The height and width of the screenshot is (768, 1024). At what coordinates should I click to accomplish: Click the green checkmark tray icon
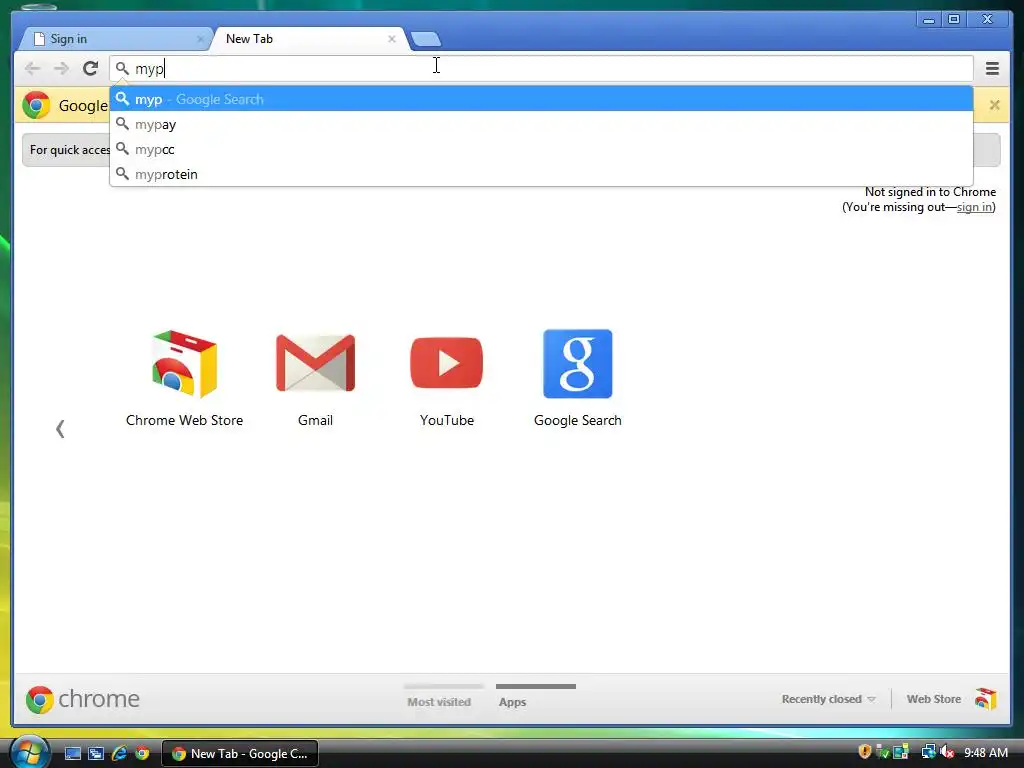pos(882,752)
